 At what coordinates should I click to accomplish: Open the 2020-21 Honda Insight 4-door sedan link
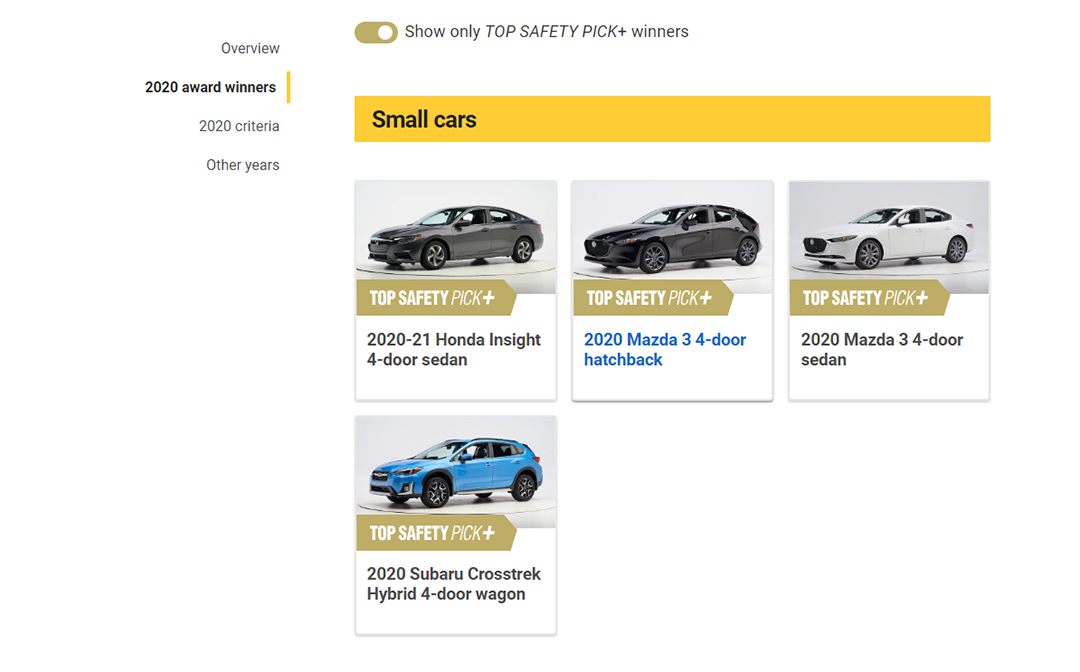454,350
